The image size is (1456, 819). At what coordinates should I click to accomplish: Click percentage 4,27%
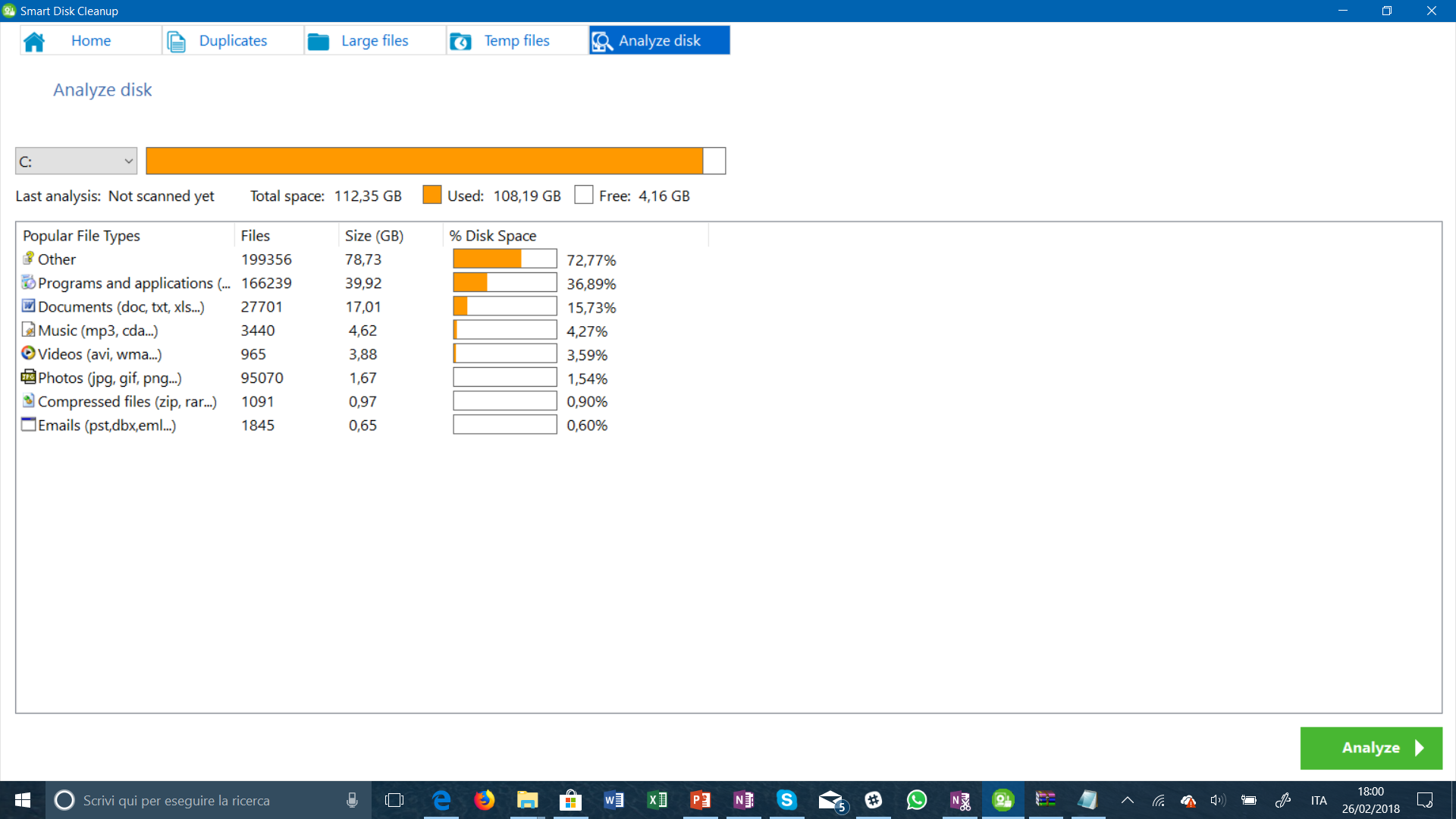[x=587, y=331]
